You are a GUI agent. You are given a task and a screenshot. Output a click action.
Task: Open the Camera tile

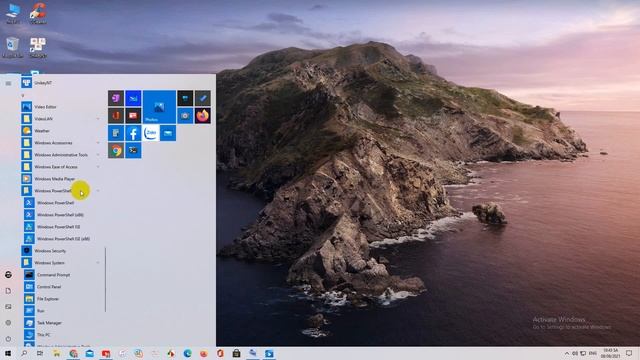coord(185,116)
